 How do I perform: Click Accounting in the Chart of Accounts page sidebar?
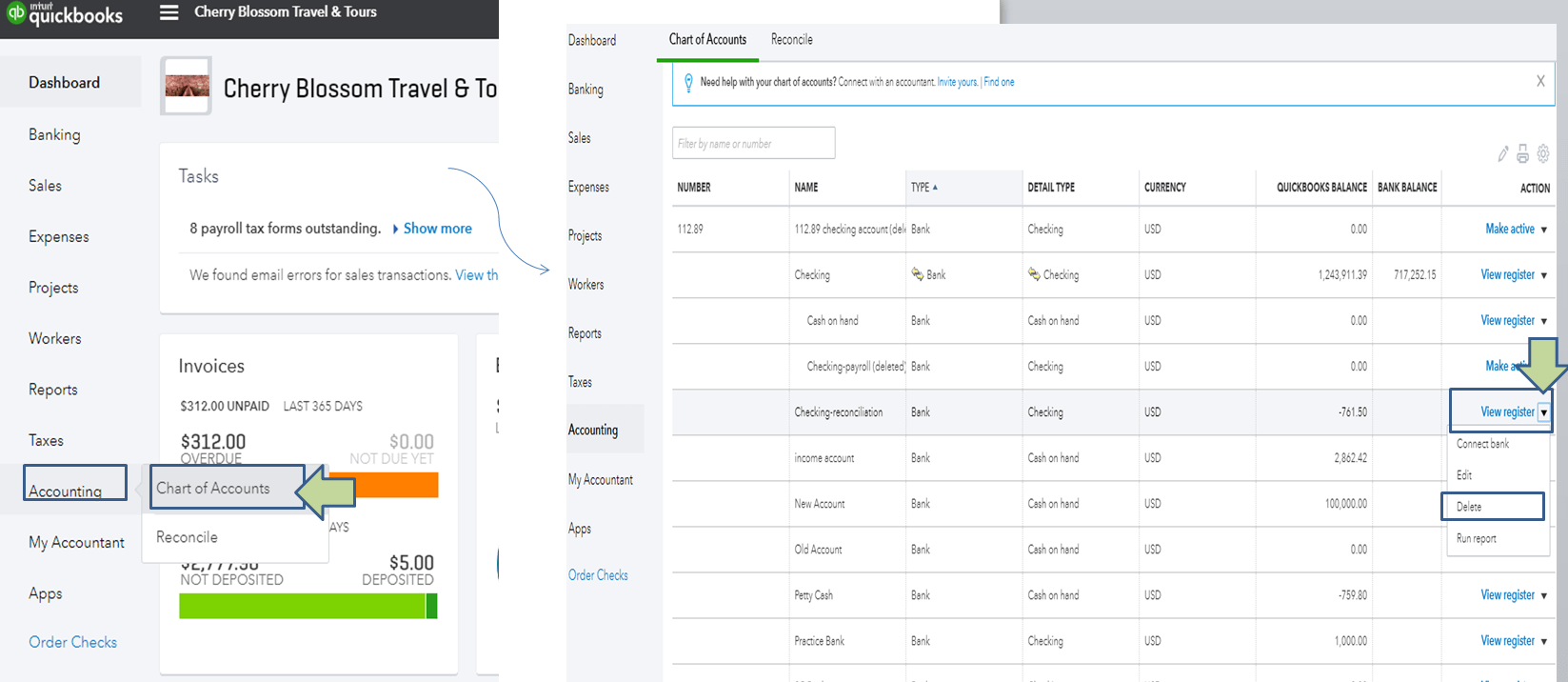(592, 430)
